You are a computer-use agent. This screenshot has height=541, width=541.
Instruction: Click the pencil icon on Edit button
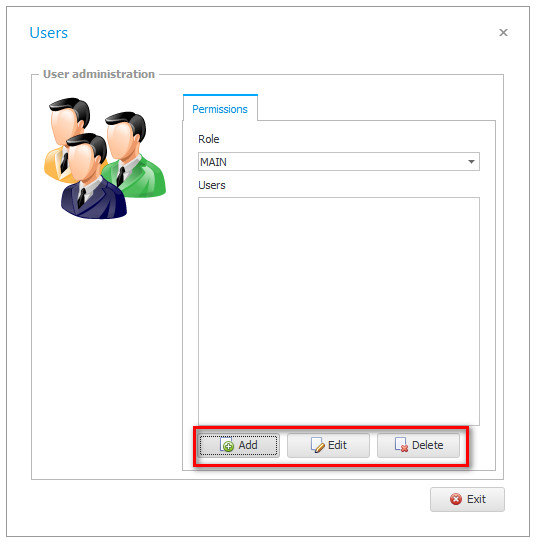click(317, 445)
